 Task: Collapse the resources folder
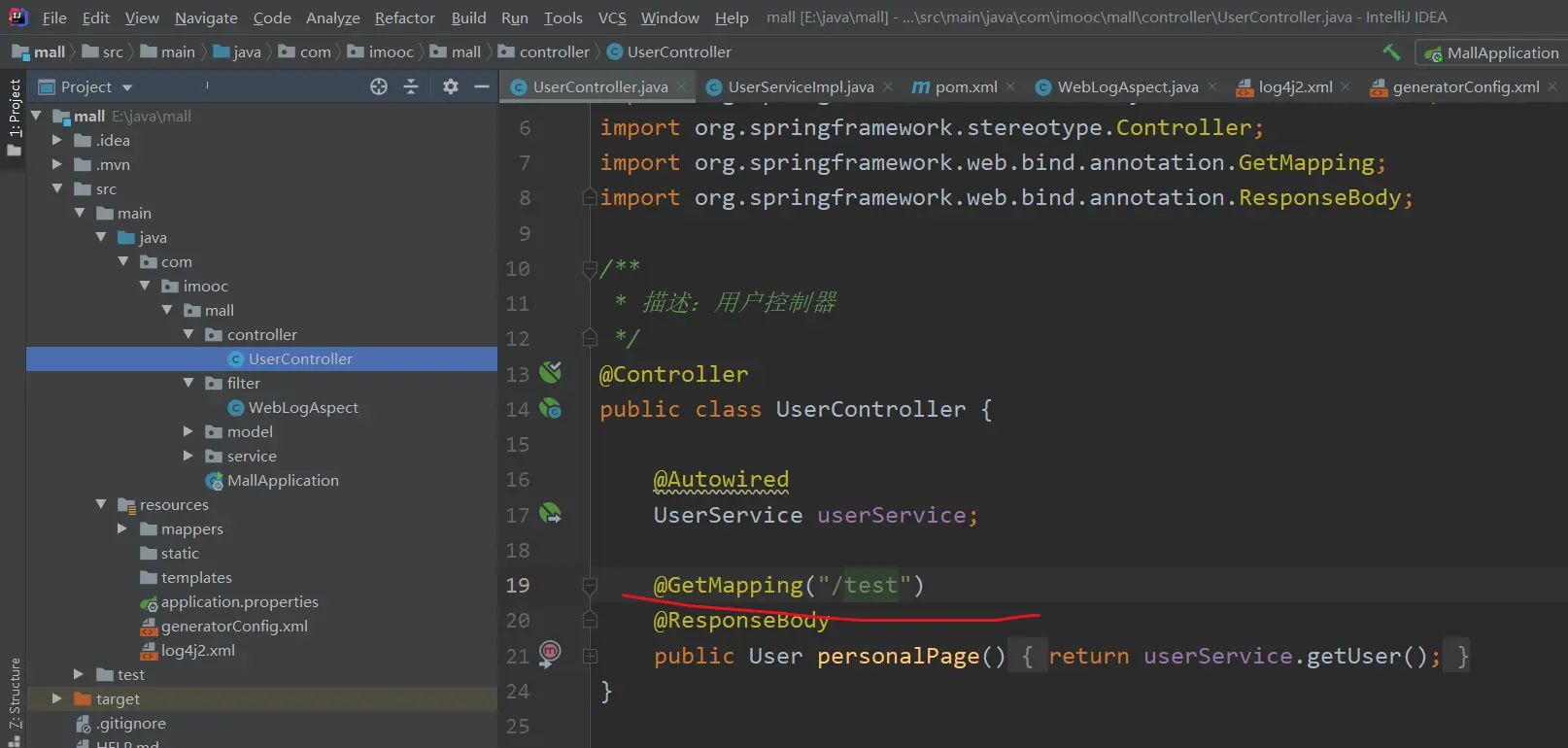coord(101,504)
